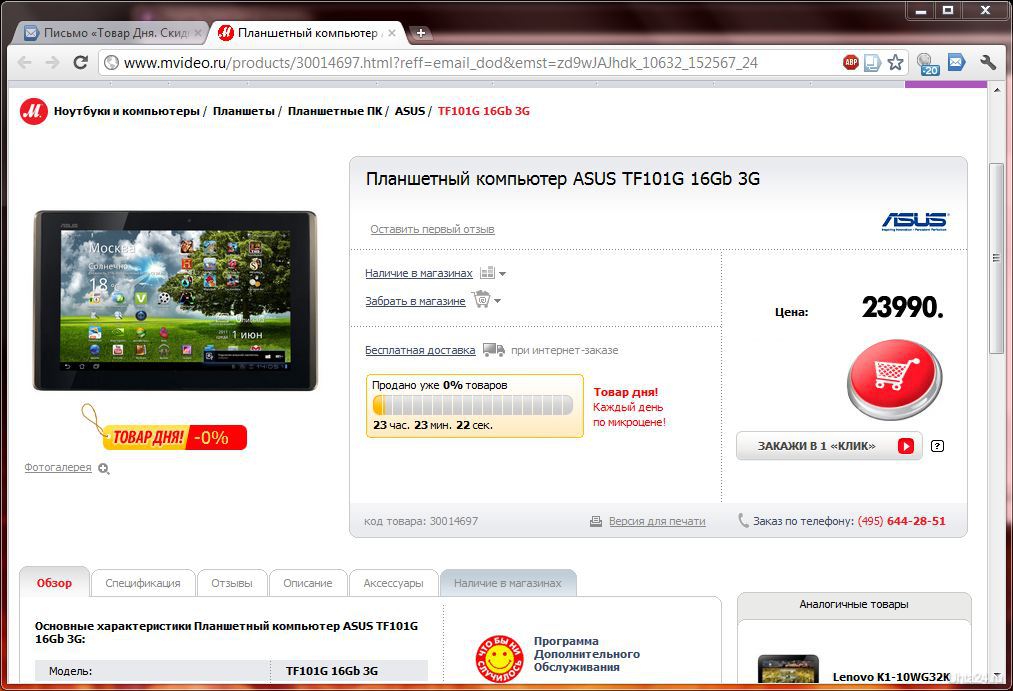Click the browser forward arrow

pos(52,63)
